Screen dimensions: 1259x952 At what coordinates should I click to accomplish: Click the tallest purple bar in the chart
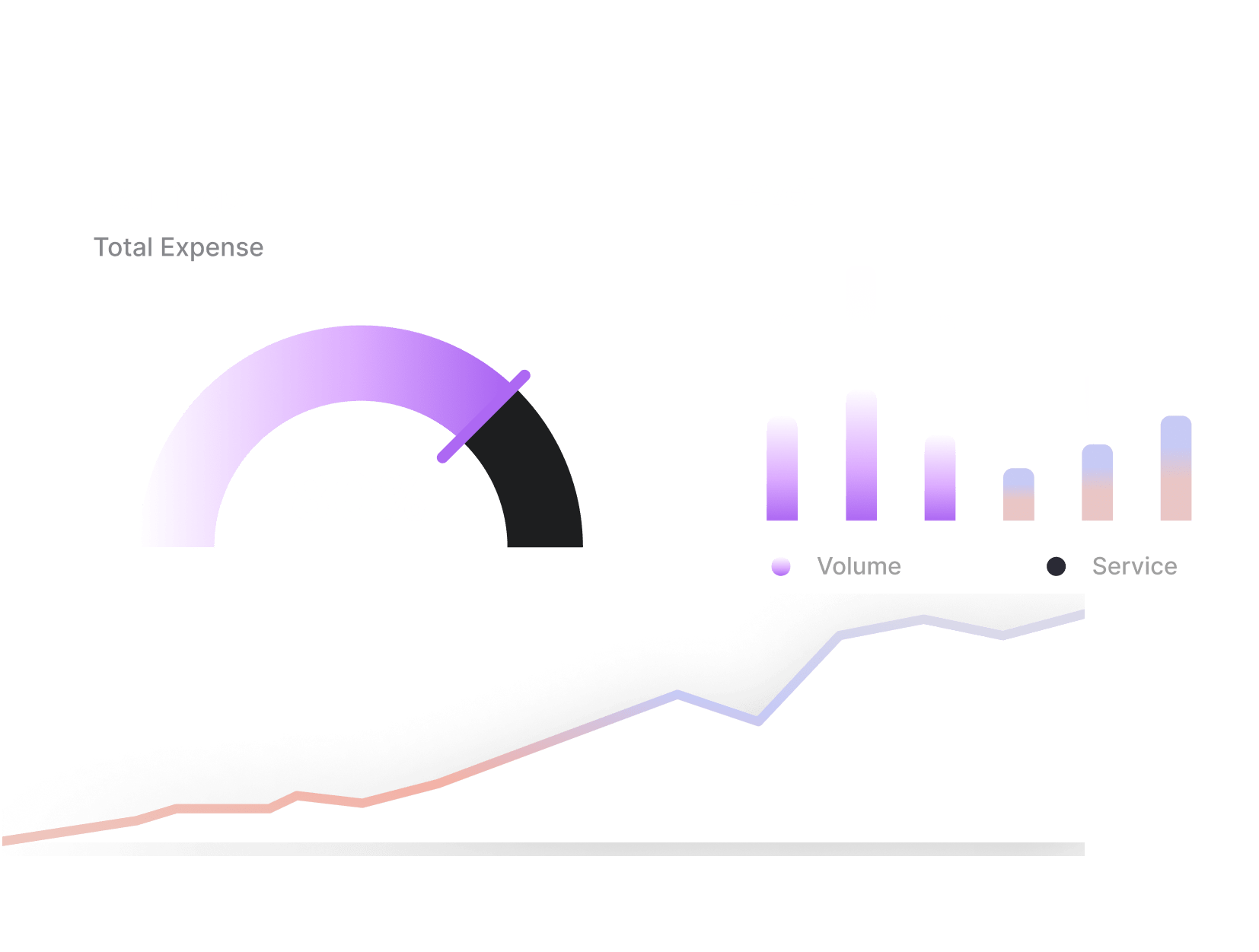[x=861, y=455]
